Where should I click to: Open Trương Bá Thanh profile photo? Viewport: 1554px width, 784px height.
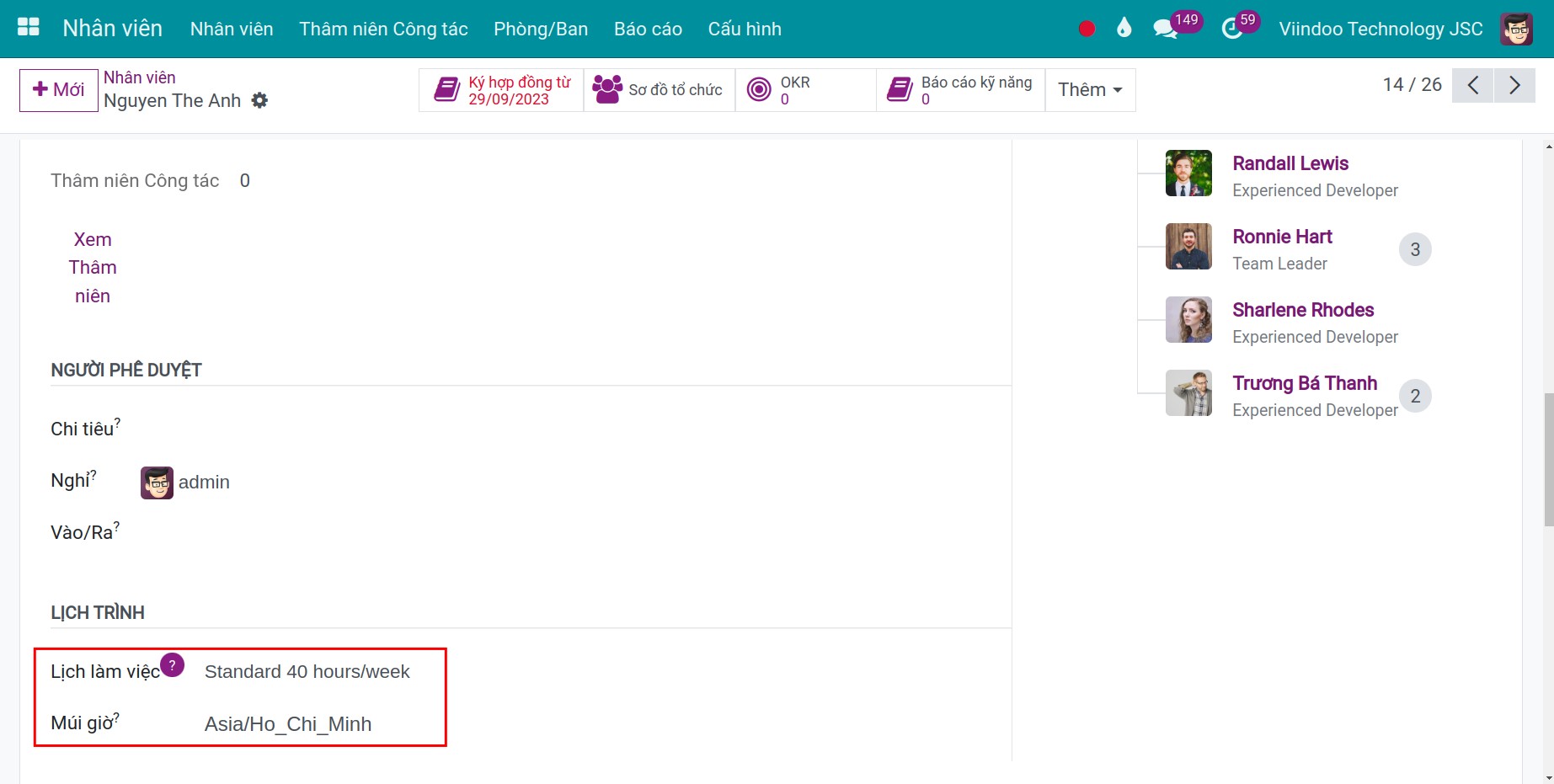tap(1188, 393)
